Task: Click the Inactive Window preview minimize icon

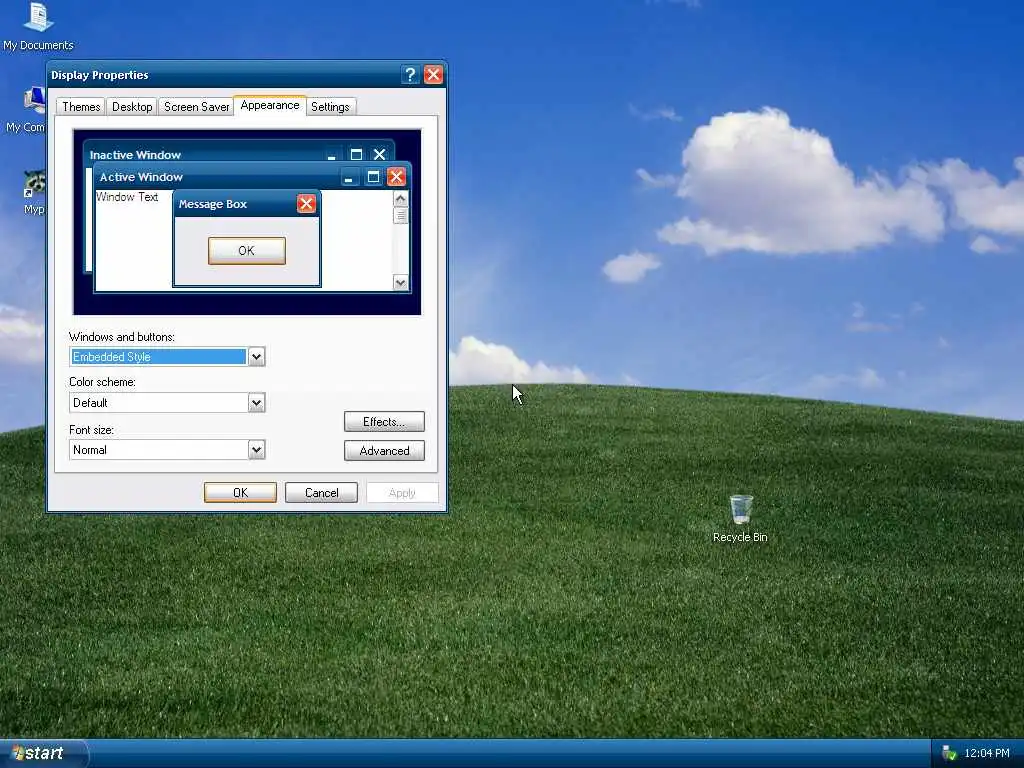Action: (x=332, y=155)
